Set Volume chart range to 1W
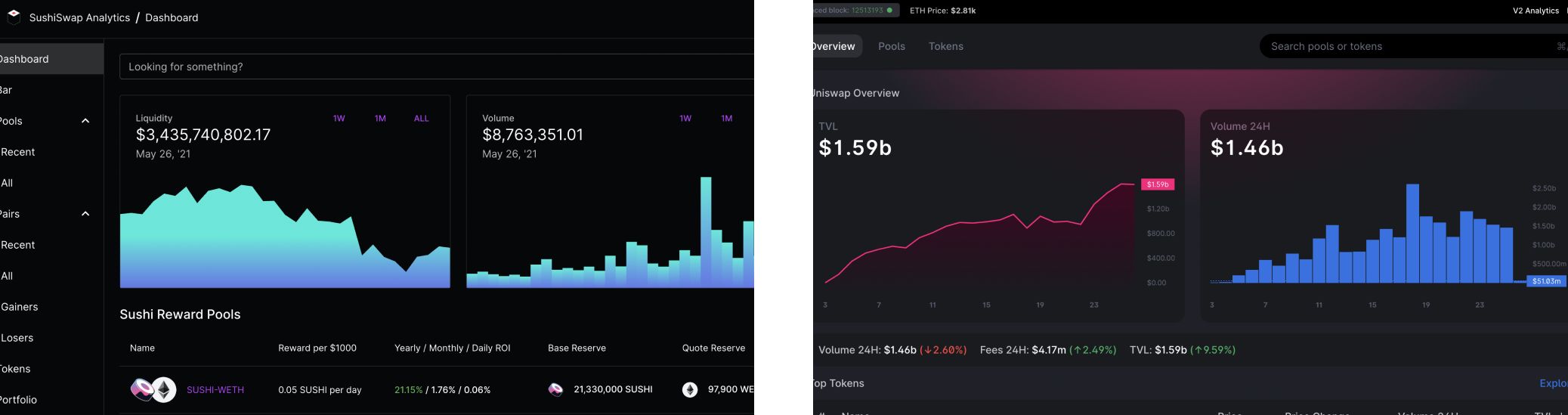Viewport: 1568px width, 415px height. coord(685,119)
